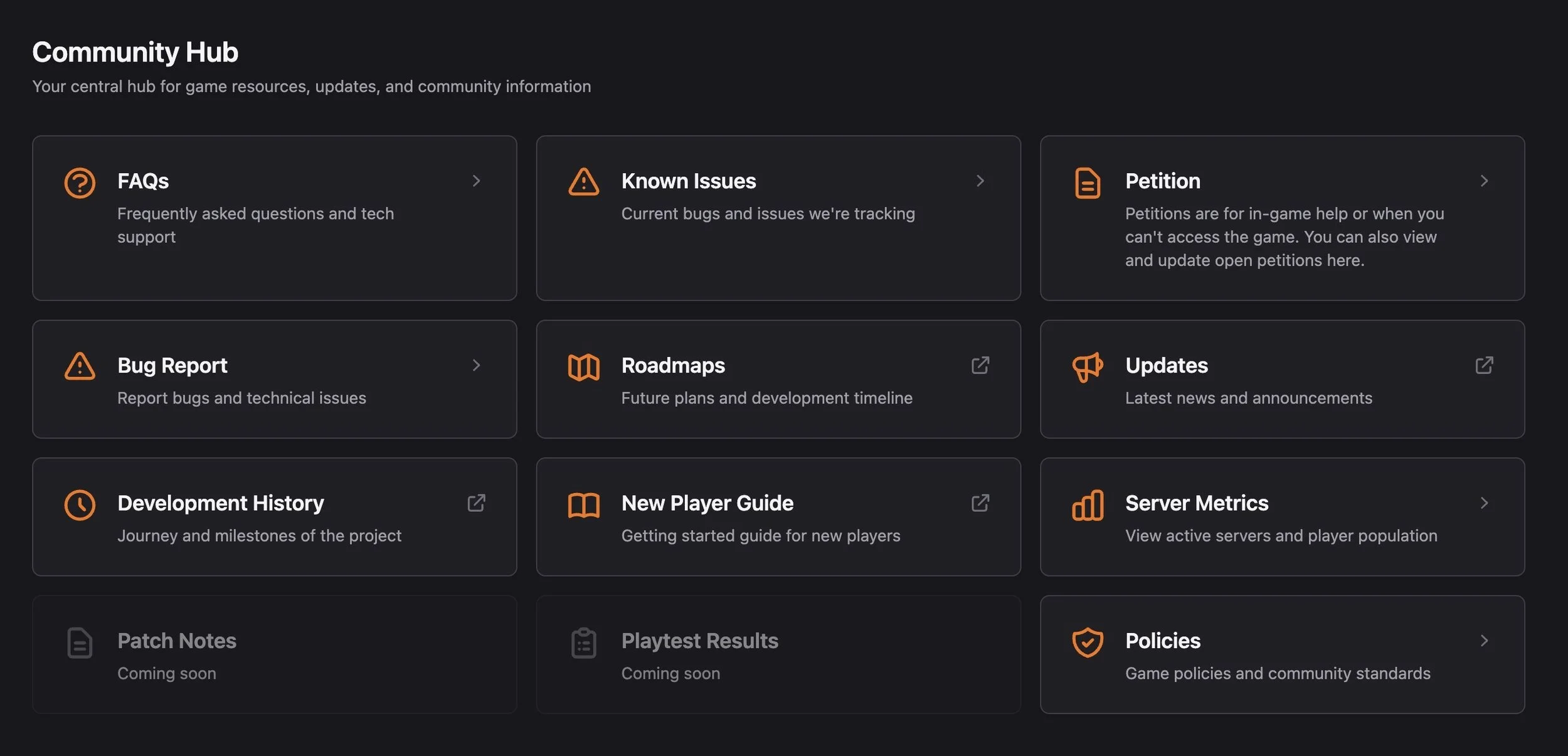Open Known Issues via its chevron arrow
The width and height of the screenshot is (1568, 756).
tap(980, 181)
